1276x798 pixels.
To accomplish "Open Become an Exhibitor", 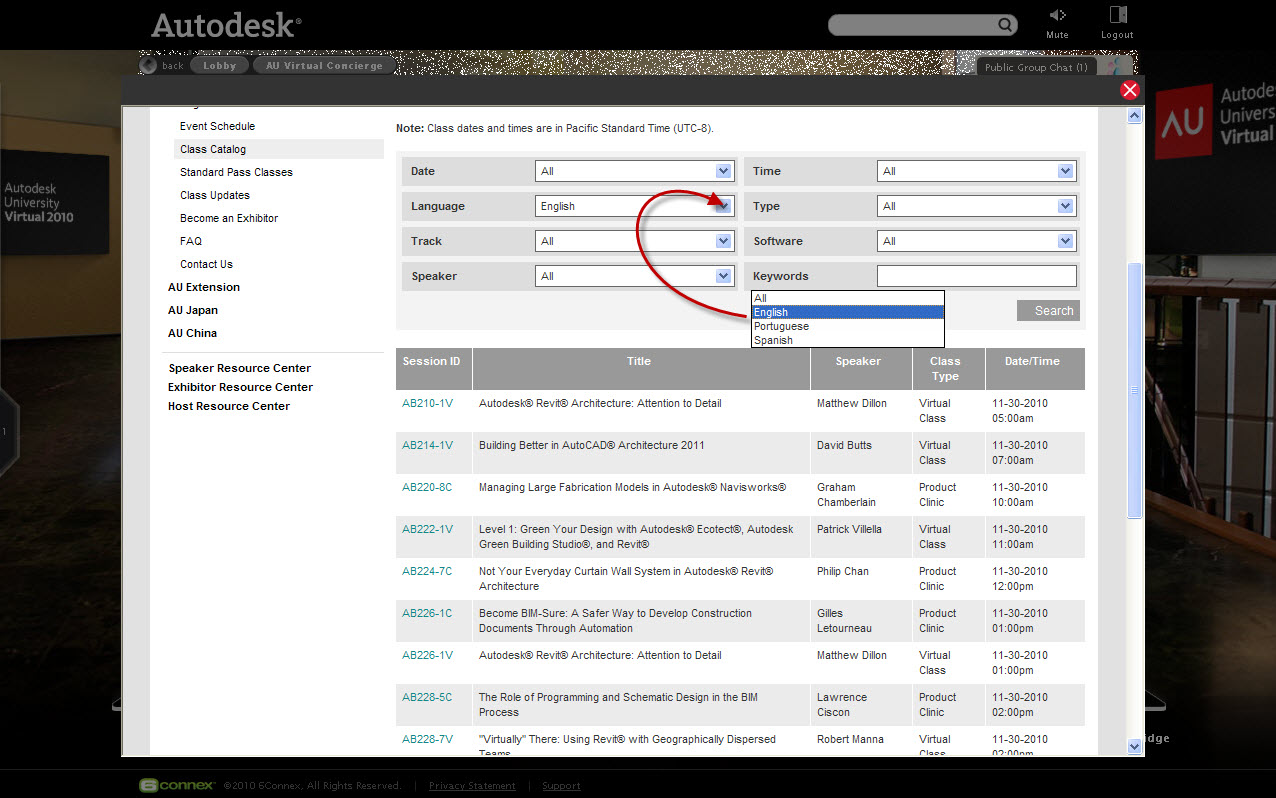I will click(x=229, y=218).
